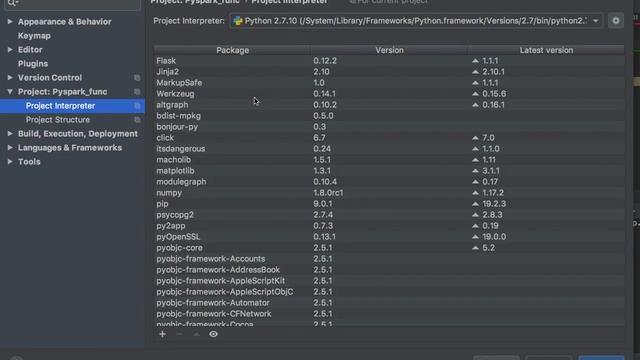Select the macholib package row

click(389, 160)
